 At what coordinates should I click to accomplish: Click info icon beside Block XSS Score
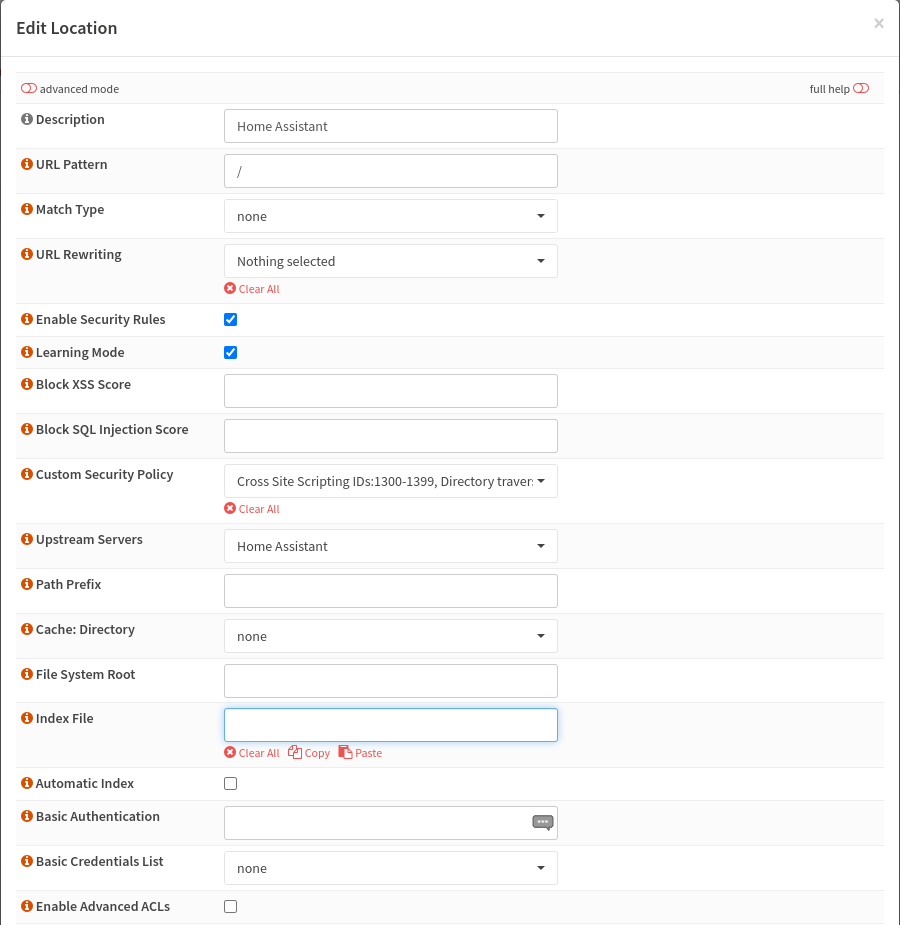click(x=27, y=385)
